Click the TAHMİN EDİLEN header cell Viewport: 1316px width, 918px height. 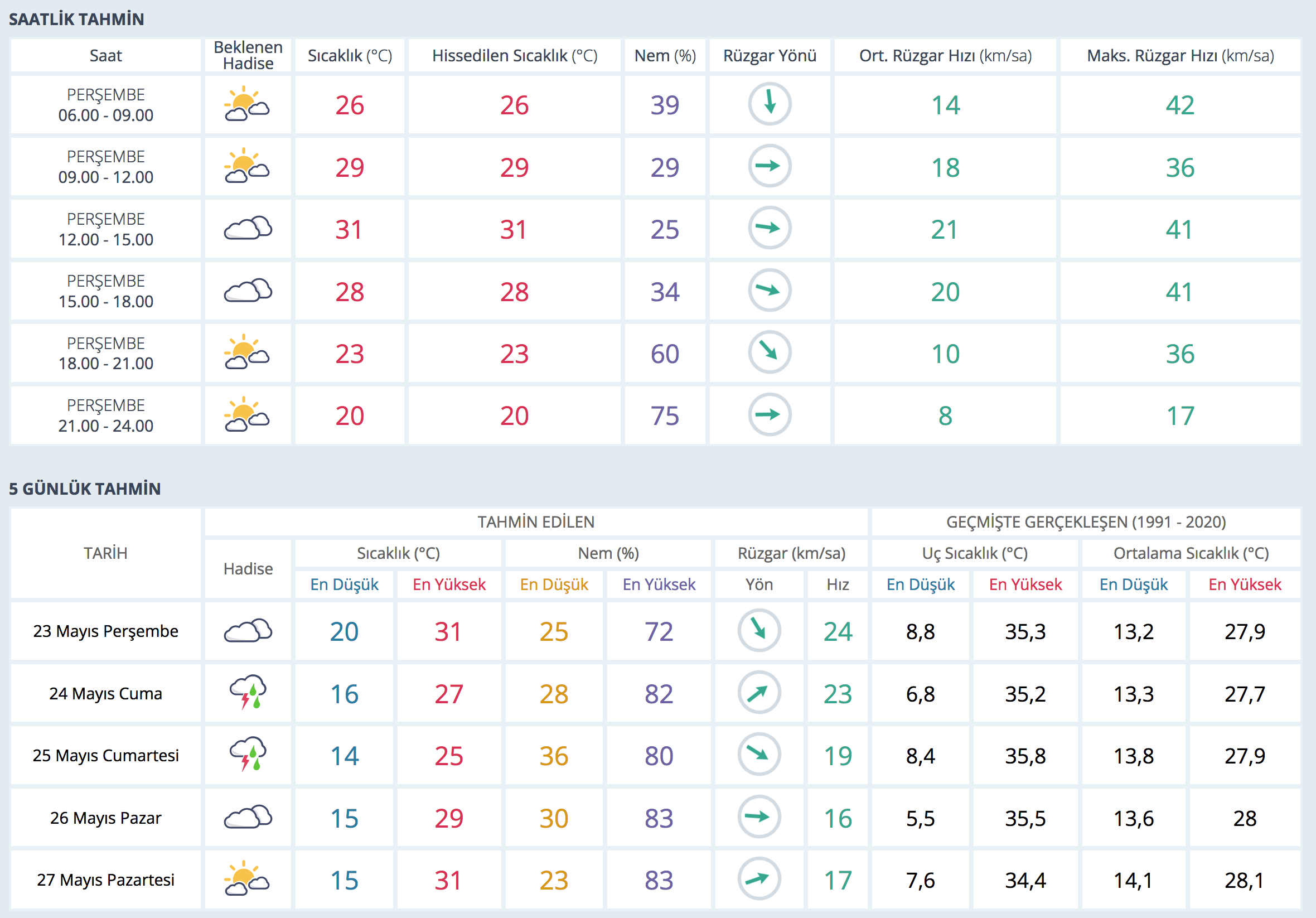pos(535,522)
